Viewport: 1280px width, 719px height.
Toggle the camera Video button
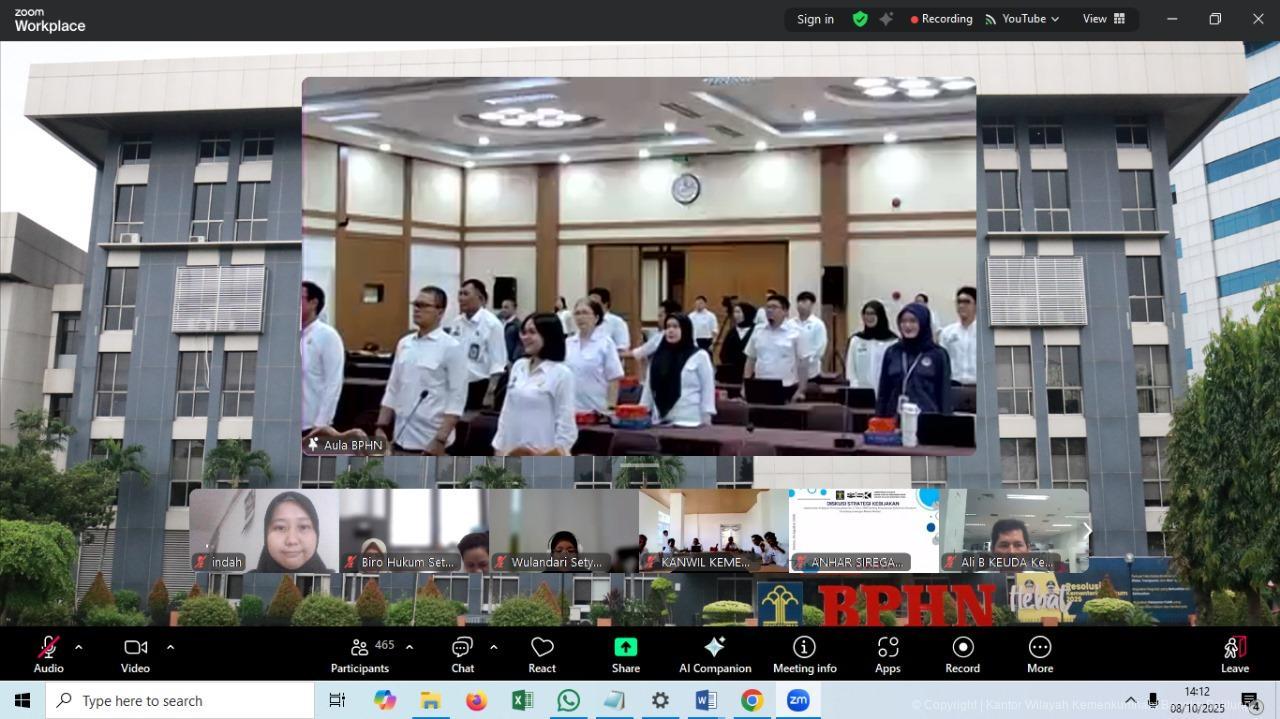tap(135, 655)
